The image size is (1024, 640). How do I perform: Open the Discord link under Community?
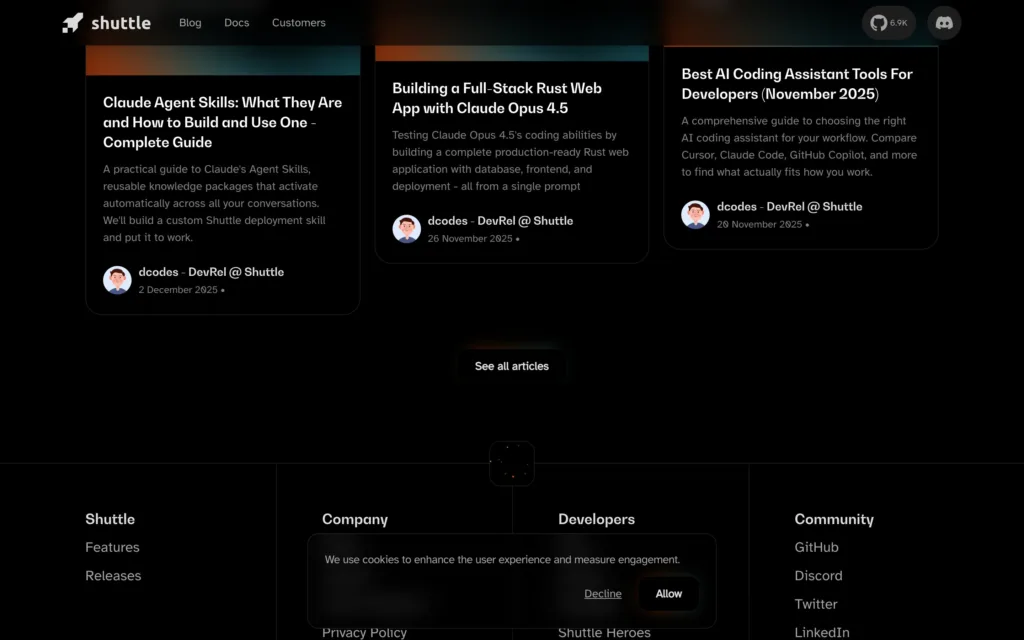pyautogui.click(x=818, y=576)
